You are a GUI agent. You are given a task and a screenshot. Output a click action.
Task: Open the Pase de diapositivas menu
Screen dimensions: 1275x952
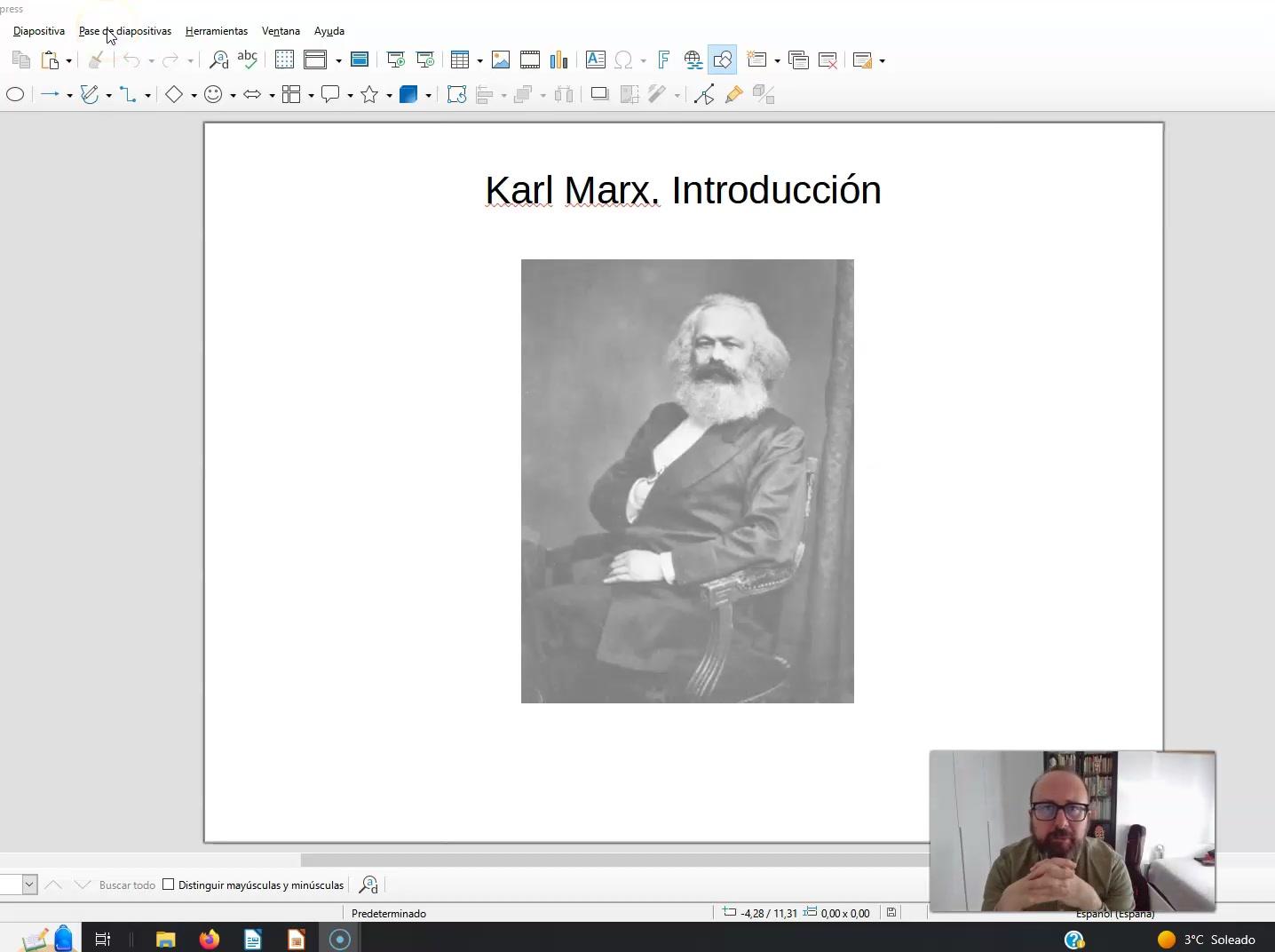coord(124,31)
